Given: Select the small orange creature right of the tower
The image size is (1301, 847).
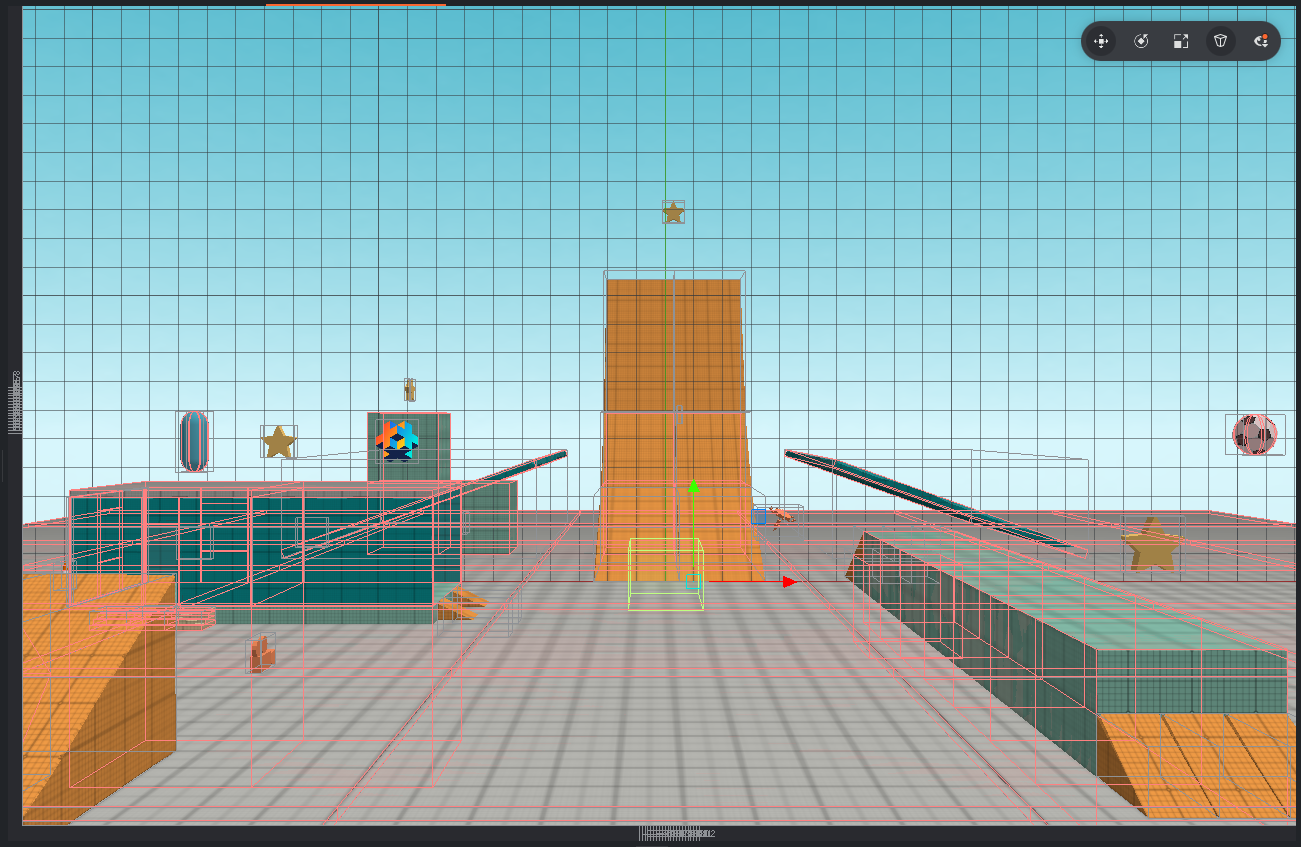Looking at the screenshot, I should tap(782, 516).
